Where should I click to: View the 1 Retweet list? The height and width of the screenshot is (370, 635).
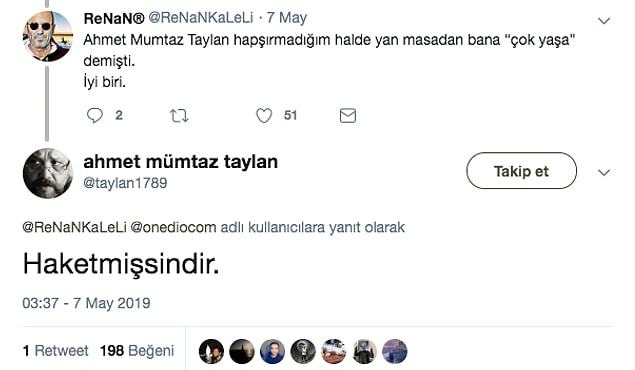[55, 351]
